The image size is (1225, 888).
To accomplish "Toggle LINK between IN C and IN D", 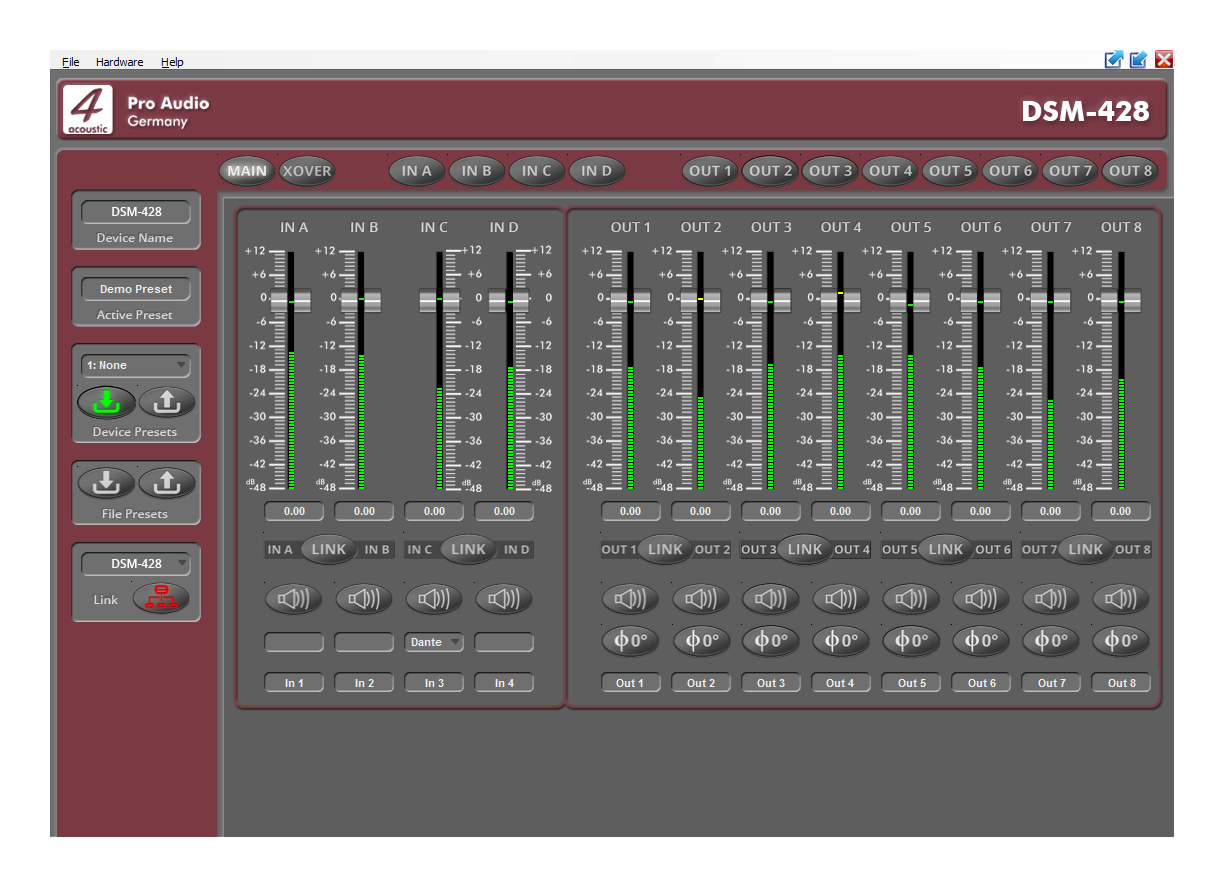I will point(468,549).
